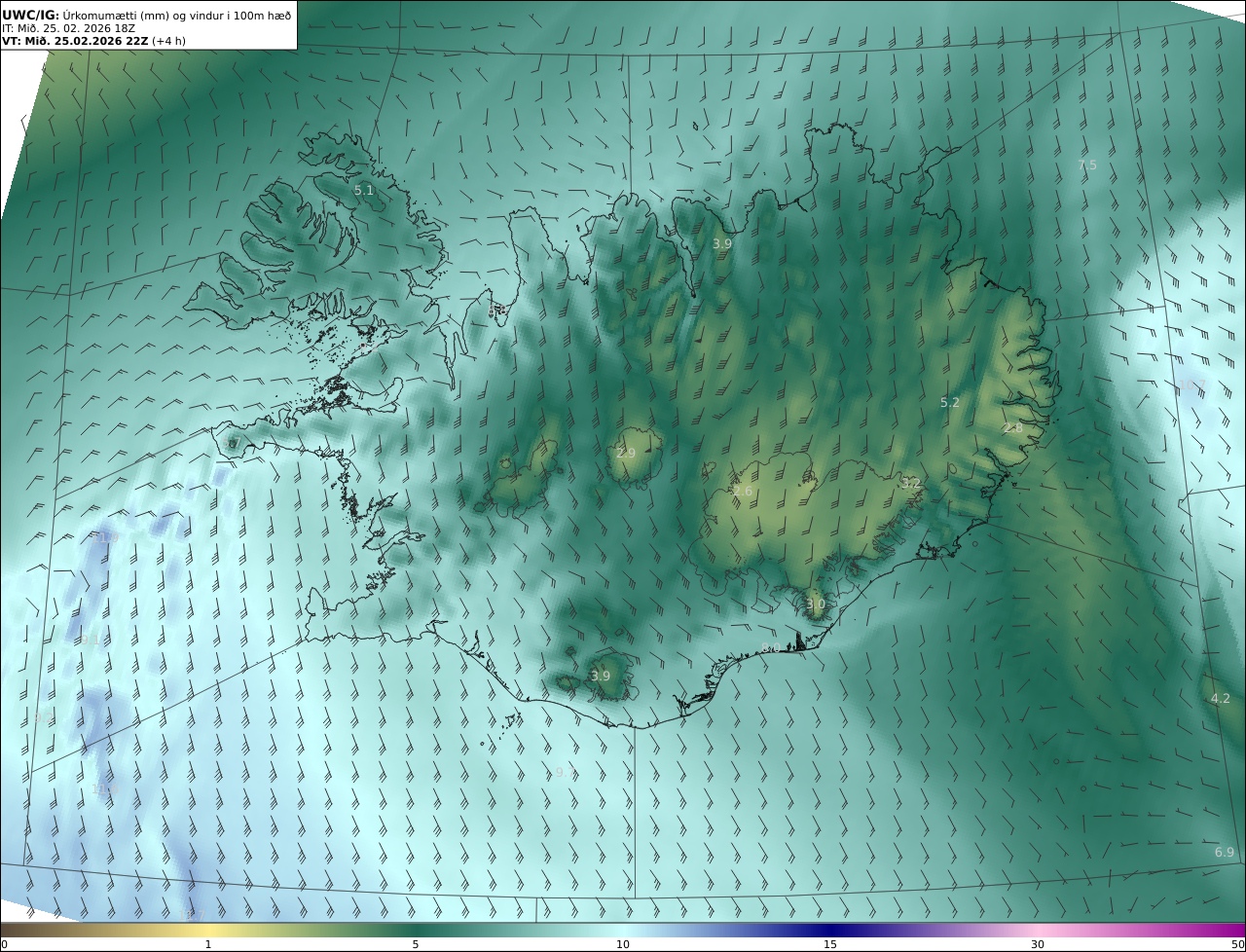This screenshot has width=1246, height=952.
Task: Click the 5.2 value in the eastern highlands
Action: (x=950, y=402)
